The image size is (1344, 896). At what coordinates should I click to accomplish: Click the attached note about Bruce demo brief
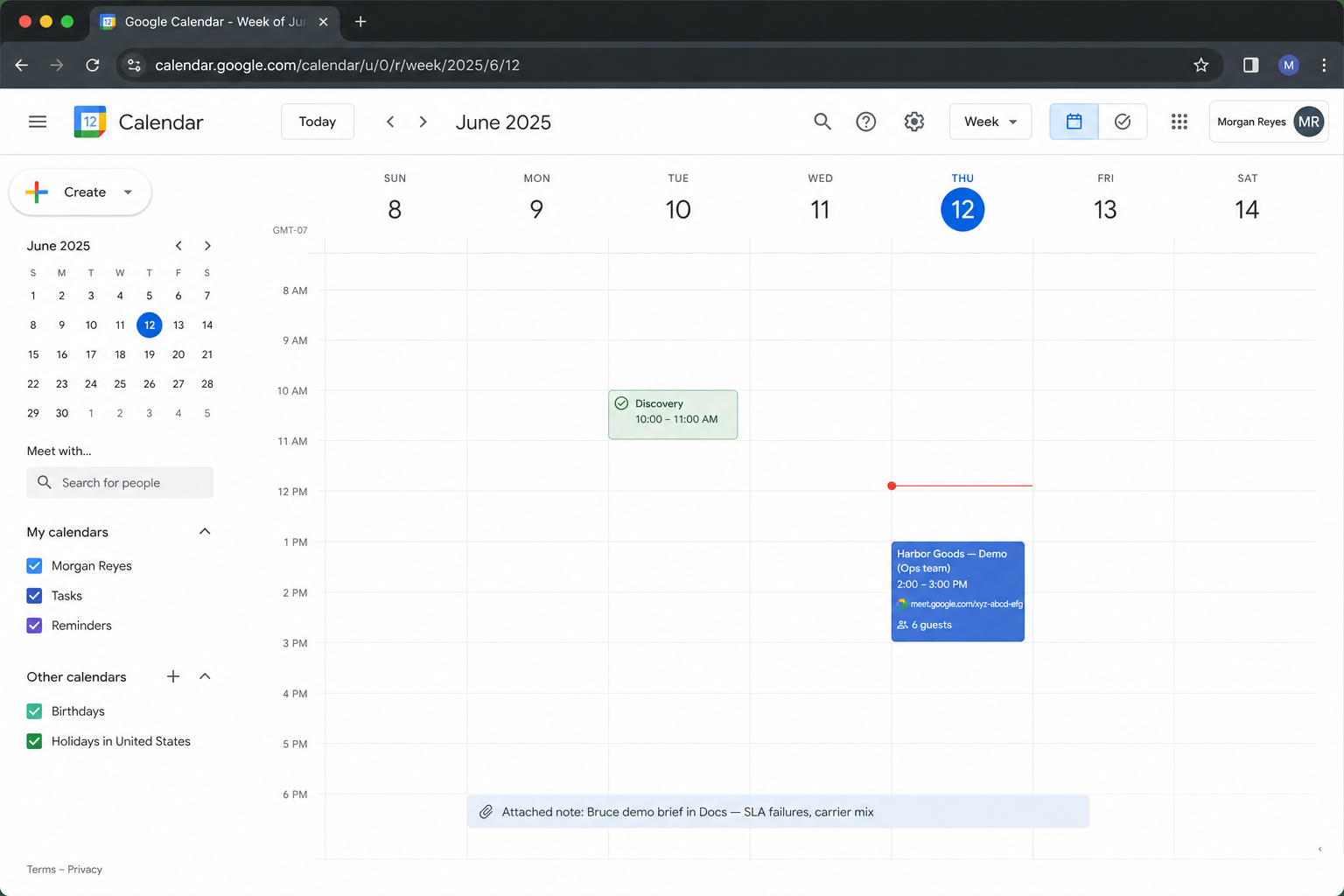coord(778,812)
